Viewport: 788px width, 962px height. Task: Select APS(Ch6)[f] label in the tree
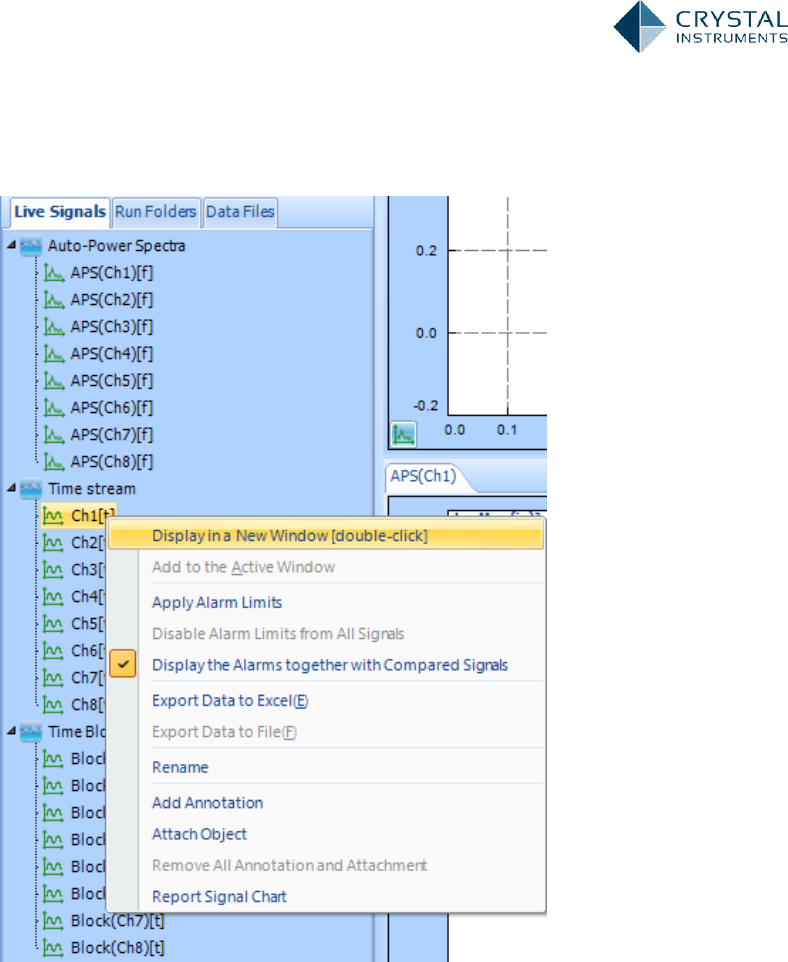112,408
